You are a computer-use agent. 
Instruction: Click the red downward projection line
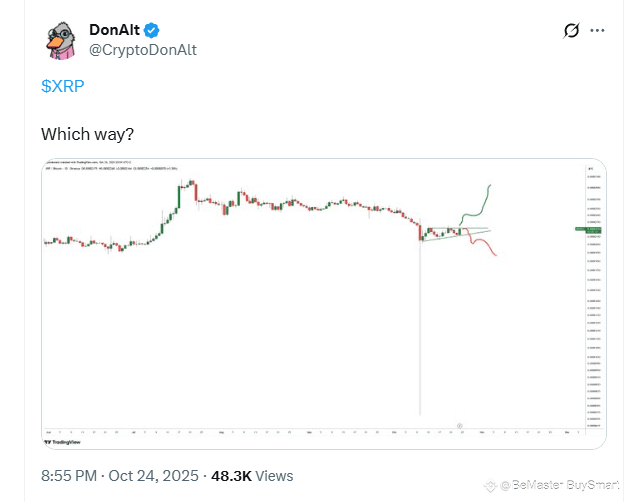pyautogui.click(x=481, y=242)
